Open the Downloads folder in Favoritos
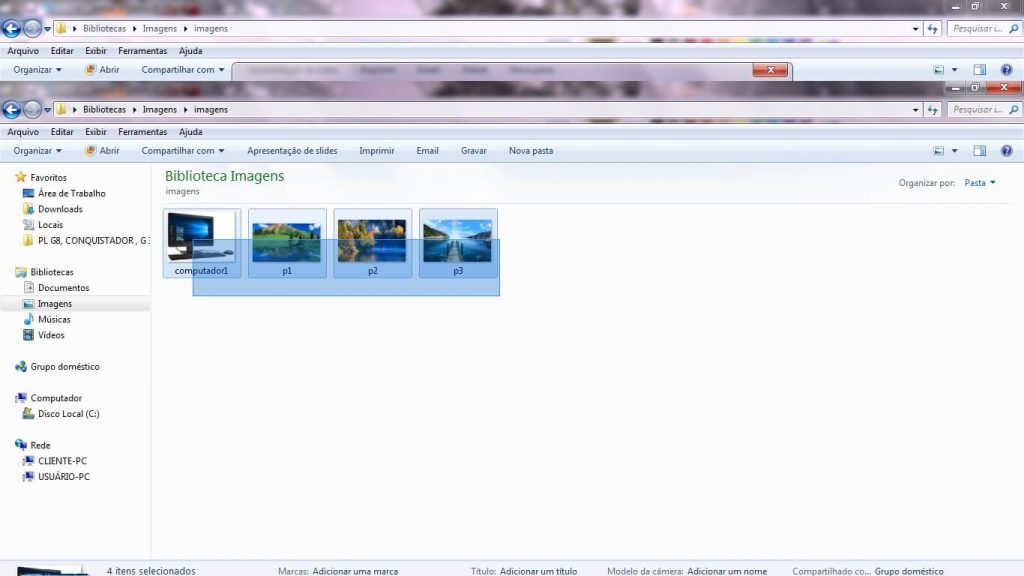This screenshot has width=1024, height=576. [x=60, y=209]
